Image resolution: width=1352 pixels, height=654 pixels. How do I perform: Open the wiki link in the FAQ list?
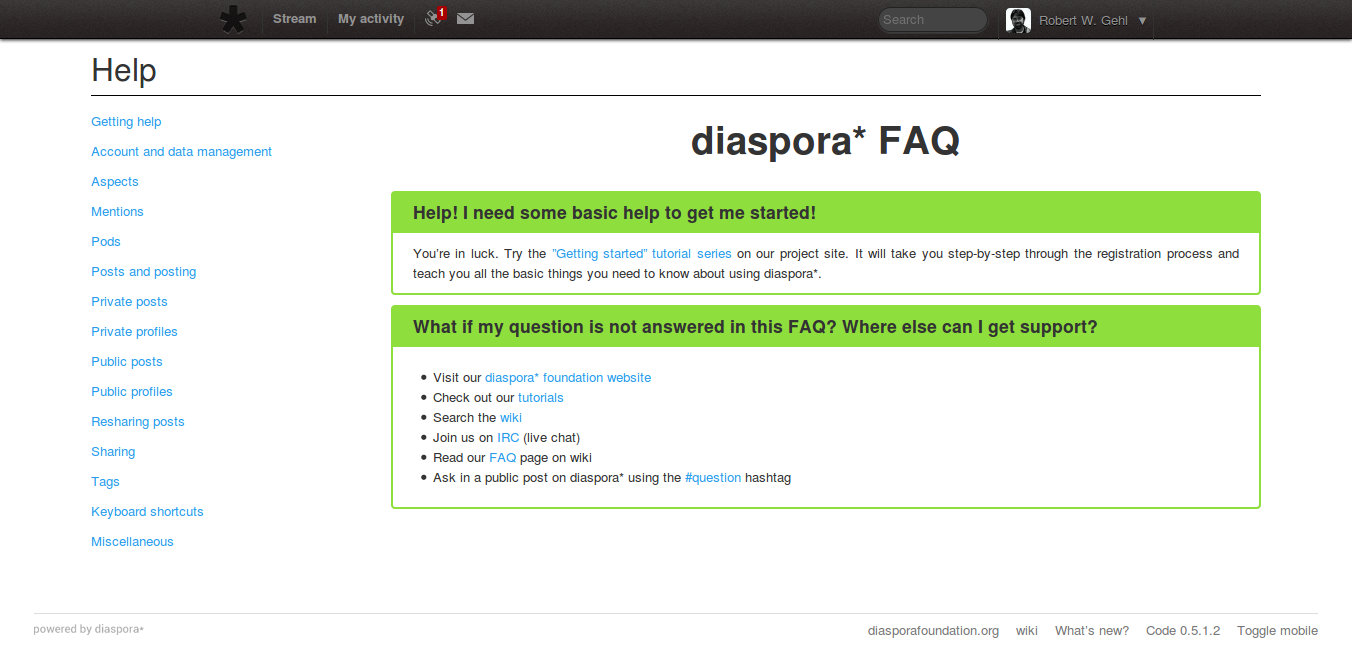coord(511,418)
